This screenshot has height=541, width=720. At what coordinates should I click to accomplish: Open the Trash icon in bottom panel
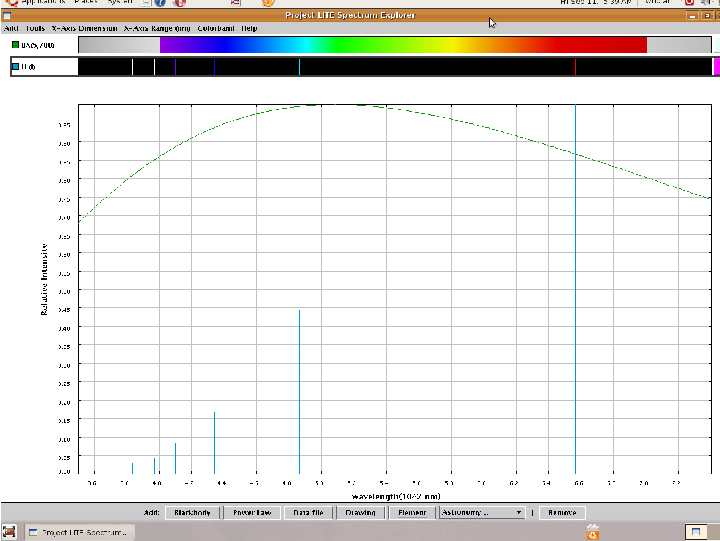(x=593, y=531)
